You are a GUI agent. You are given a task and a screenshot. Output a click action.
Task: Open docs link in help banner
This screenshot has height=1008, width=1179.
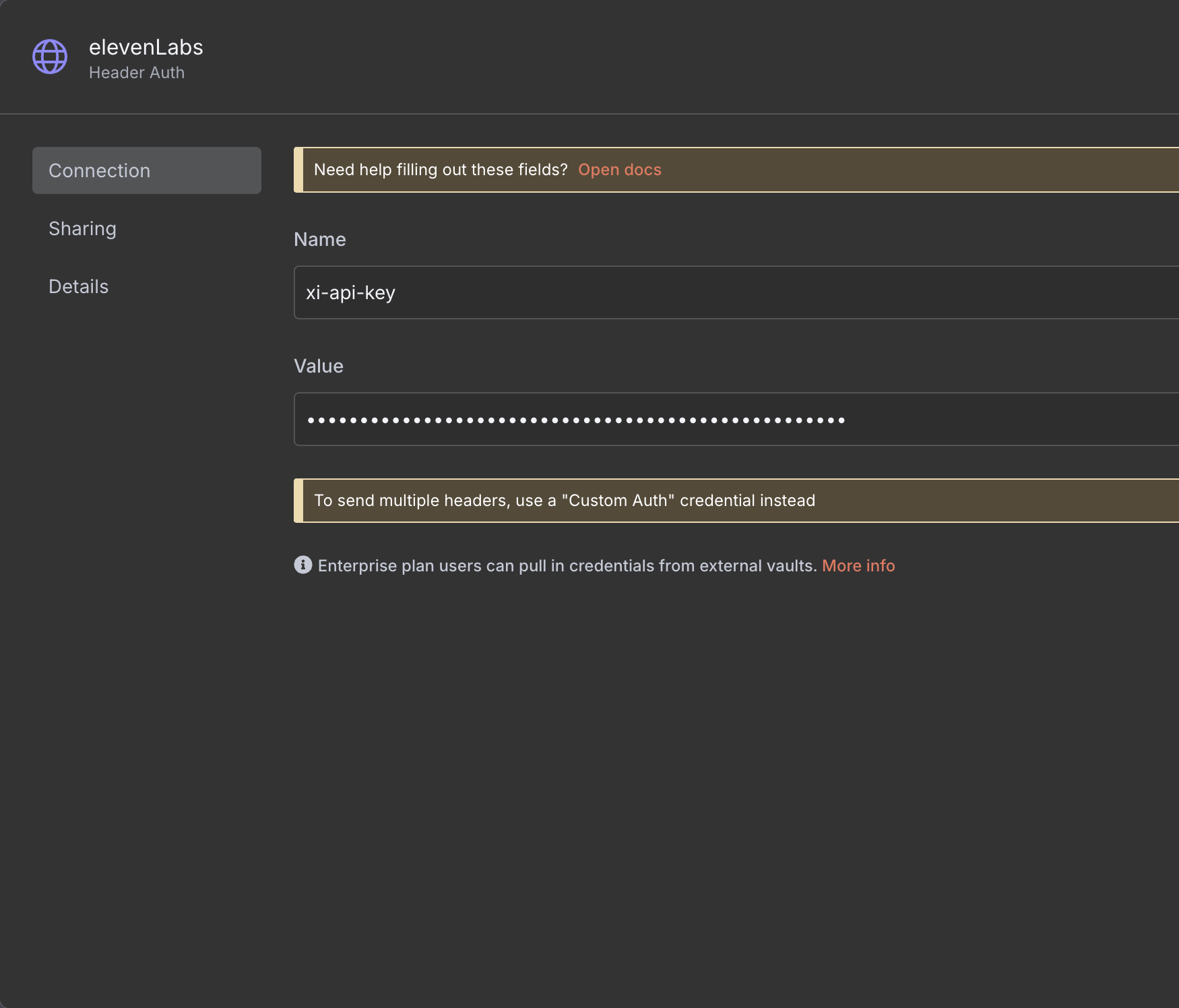tap(620, 170)
